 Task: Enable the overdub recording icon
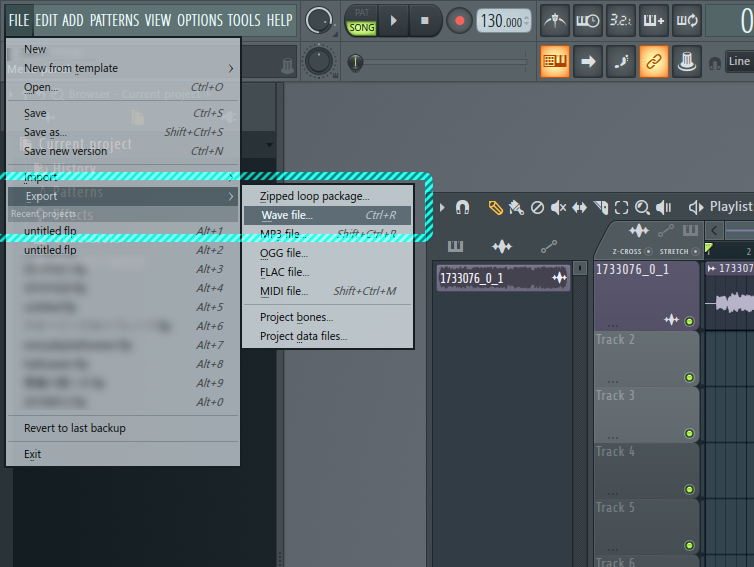pos(653,21)
